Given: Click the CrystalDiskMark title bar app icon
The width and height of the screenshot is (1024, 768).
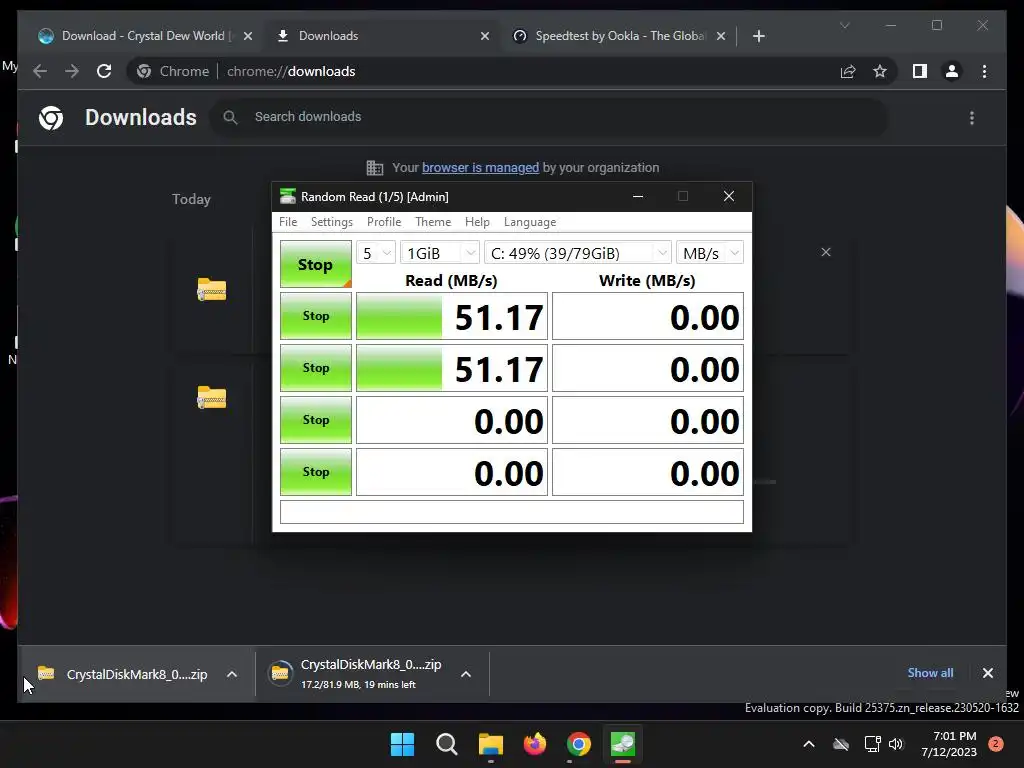Looking at the screenshot, I should (x=287, y=197).
